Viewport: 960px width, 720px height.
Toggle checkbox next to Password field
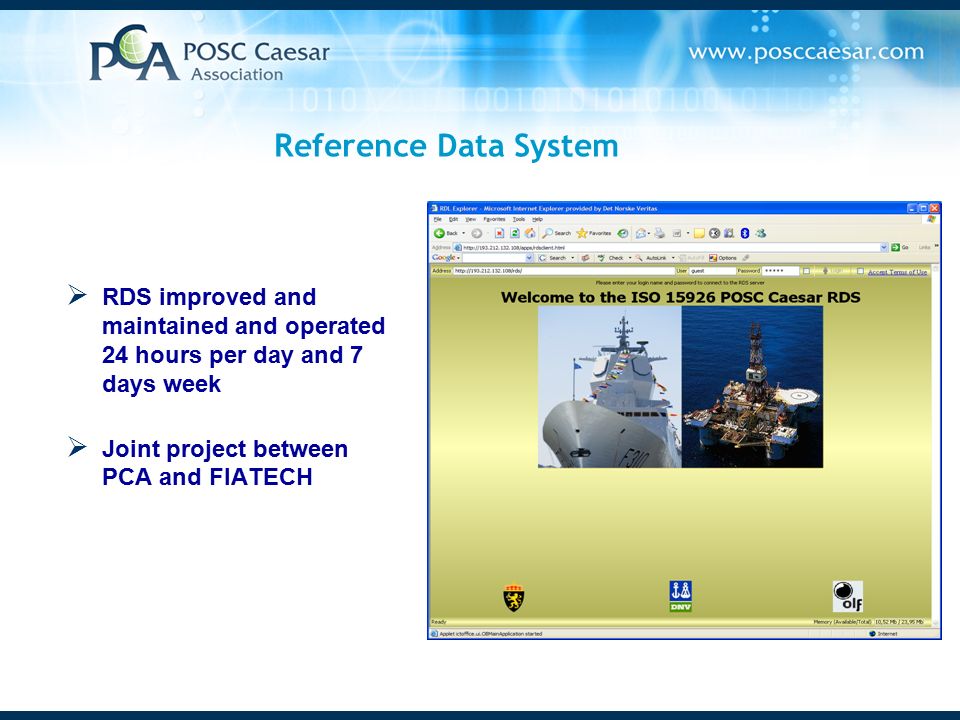click(x=806, y=271)
